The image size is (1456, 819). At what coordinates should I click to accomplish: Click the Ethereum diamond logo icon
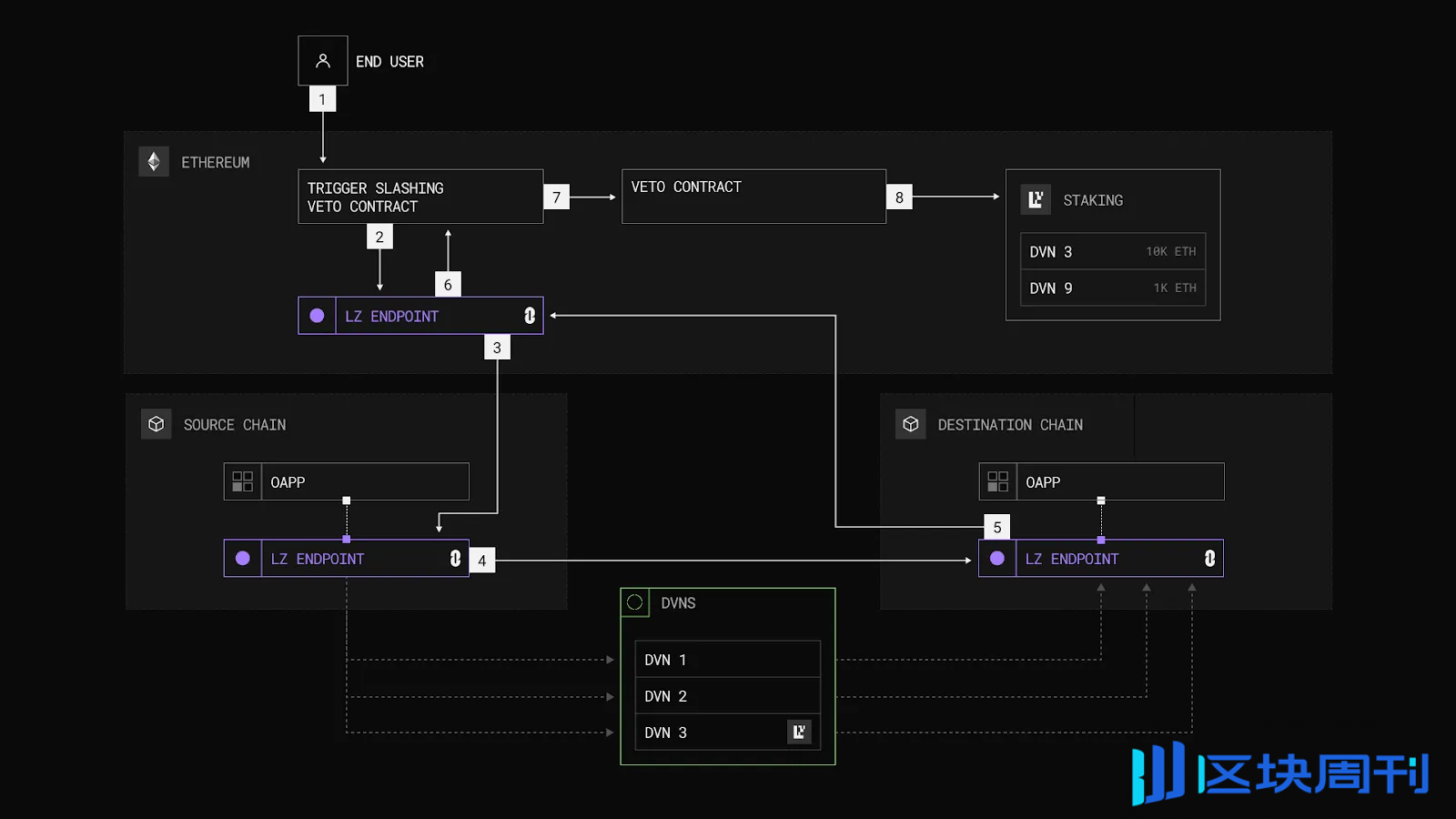(154, 162)
